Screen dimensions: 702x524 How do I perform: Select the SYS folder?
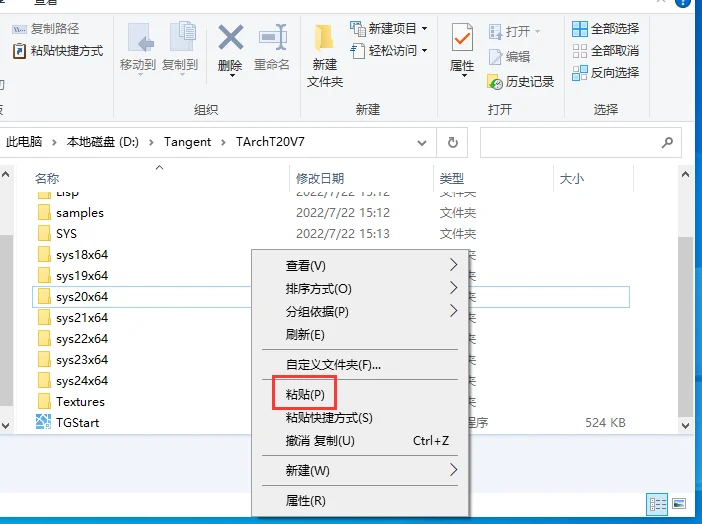coord(66,234)
